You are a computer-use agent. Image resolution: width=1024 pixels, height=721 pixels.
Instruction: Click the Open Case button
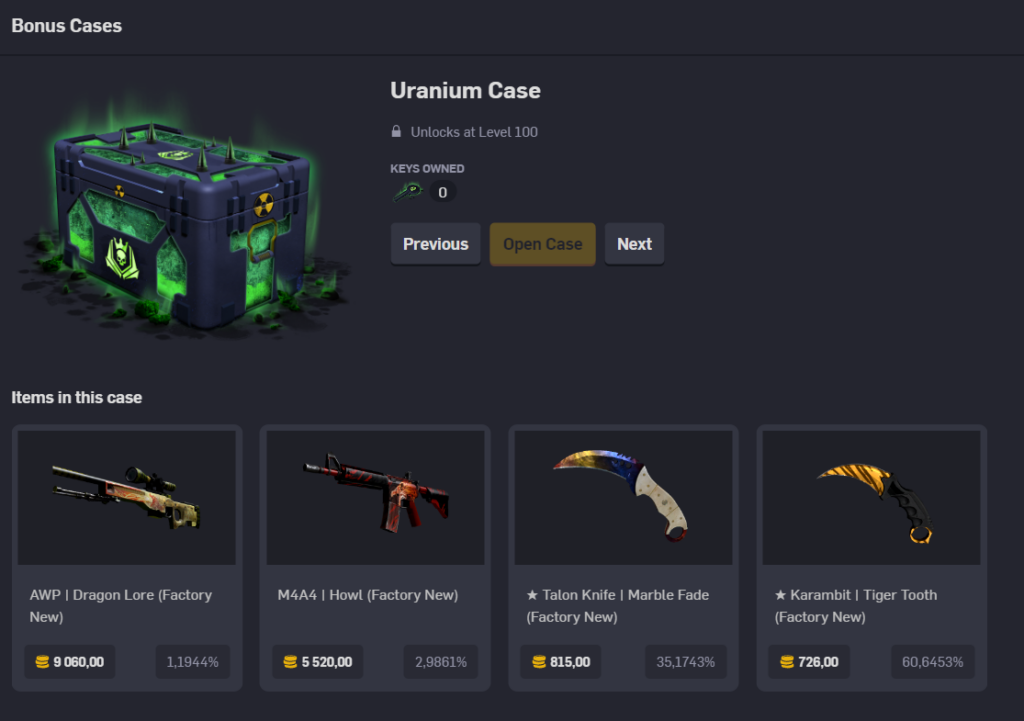pyautogui.click(x=543, y=244)
